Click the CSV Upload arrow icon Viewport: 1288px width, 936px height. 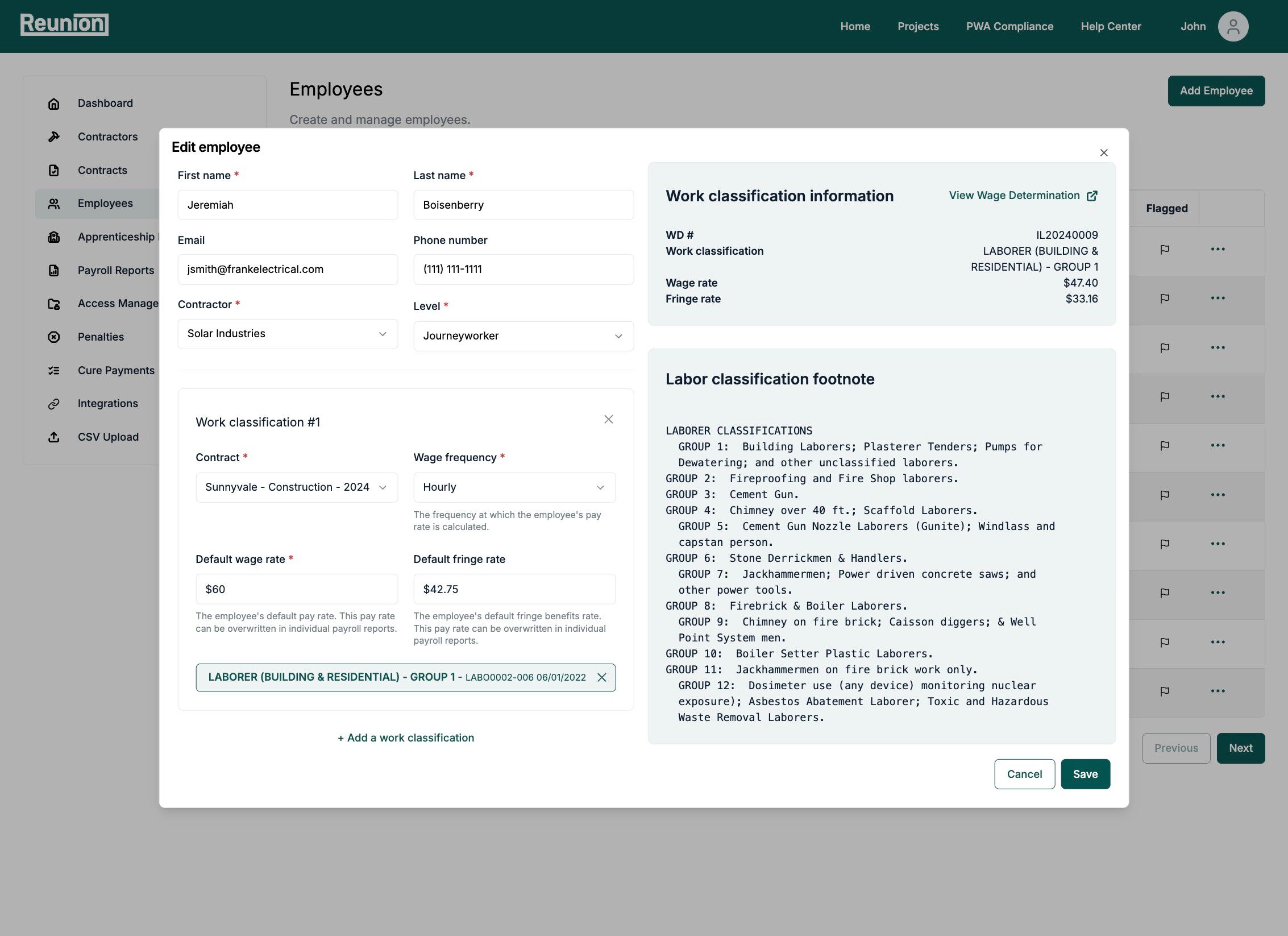[54, 437]
